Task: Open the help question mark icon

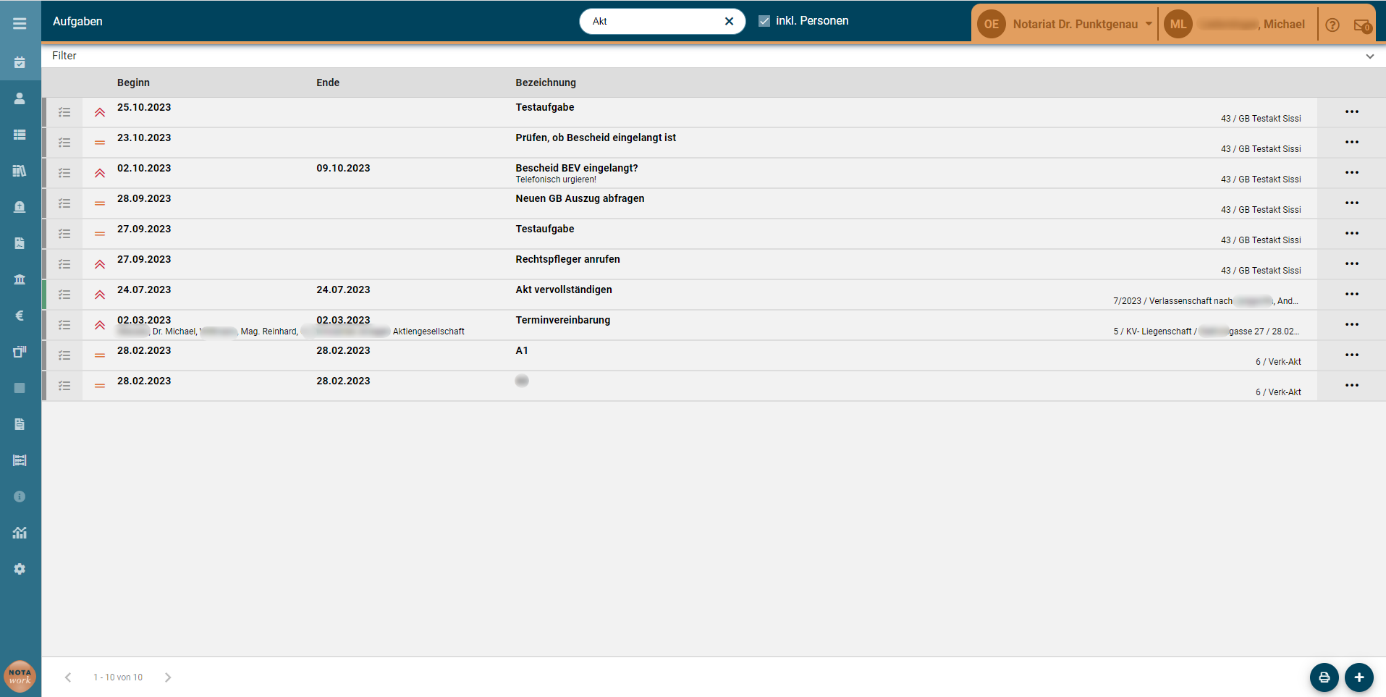Action: click(1332, 25)
